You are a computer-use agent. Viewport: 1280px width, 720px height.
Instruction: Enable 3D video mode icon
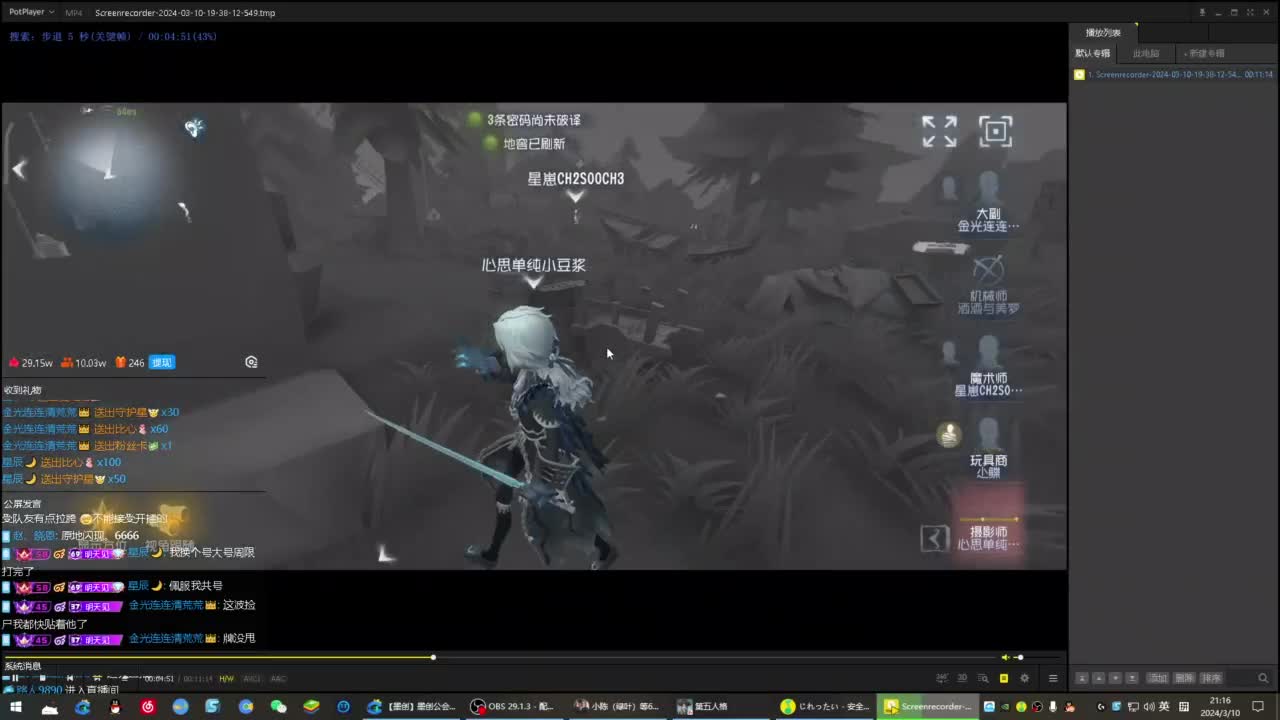[963, 678]
